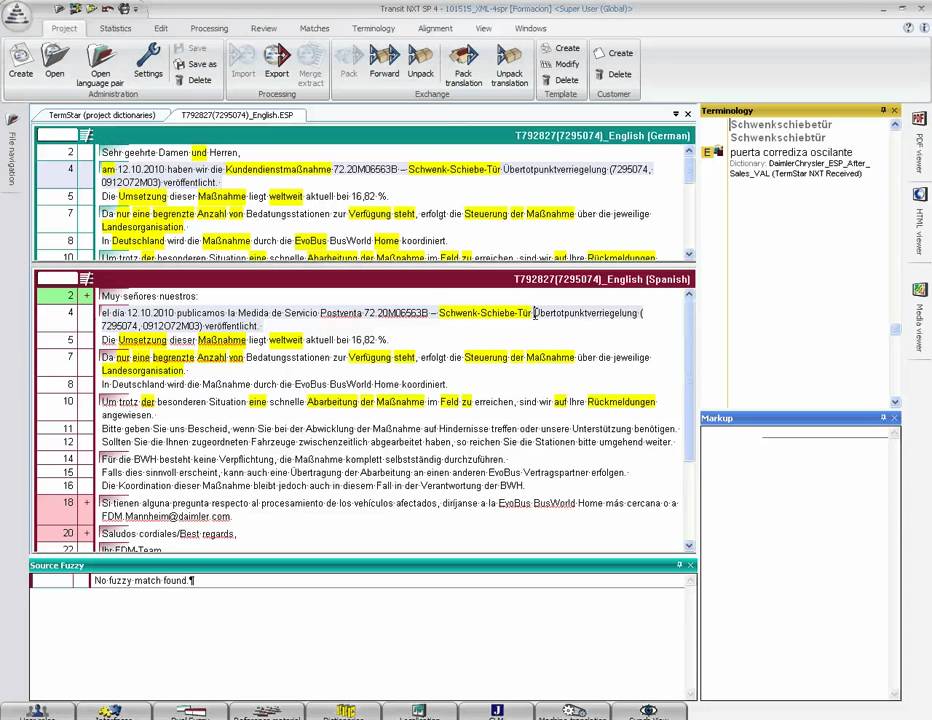Screen dimensions: 932x720
Task: Open the editor window list dropdown arrow
Action: coord(676,114)
